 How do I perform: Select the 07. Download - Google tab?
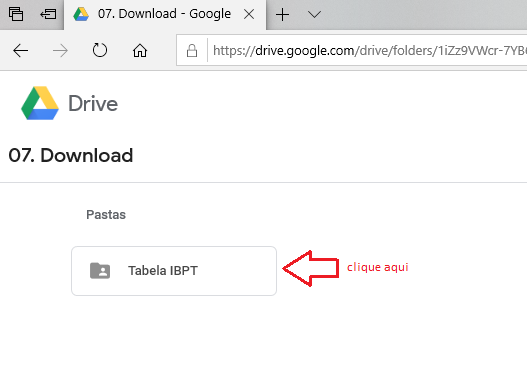pos(165,15)
